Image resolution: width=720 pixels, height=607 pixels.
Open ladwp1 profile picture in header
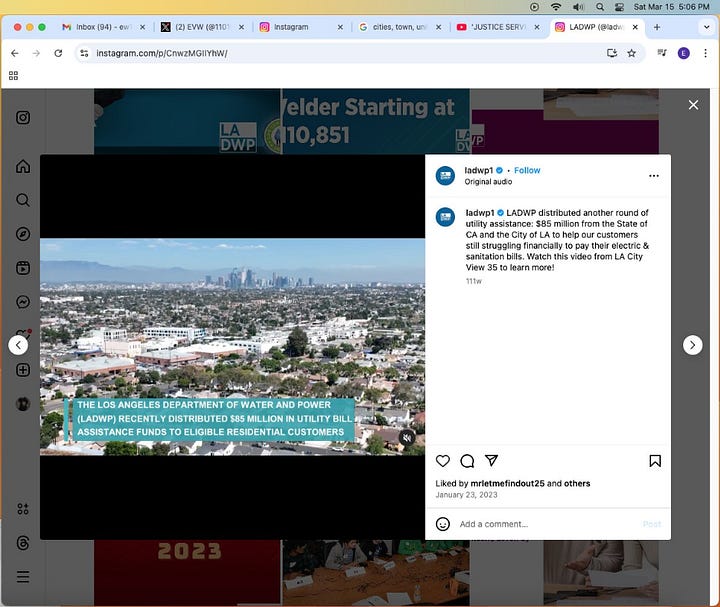(445, 176)
